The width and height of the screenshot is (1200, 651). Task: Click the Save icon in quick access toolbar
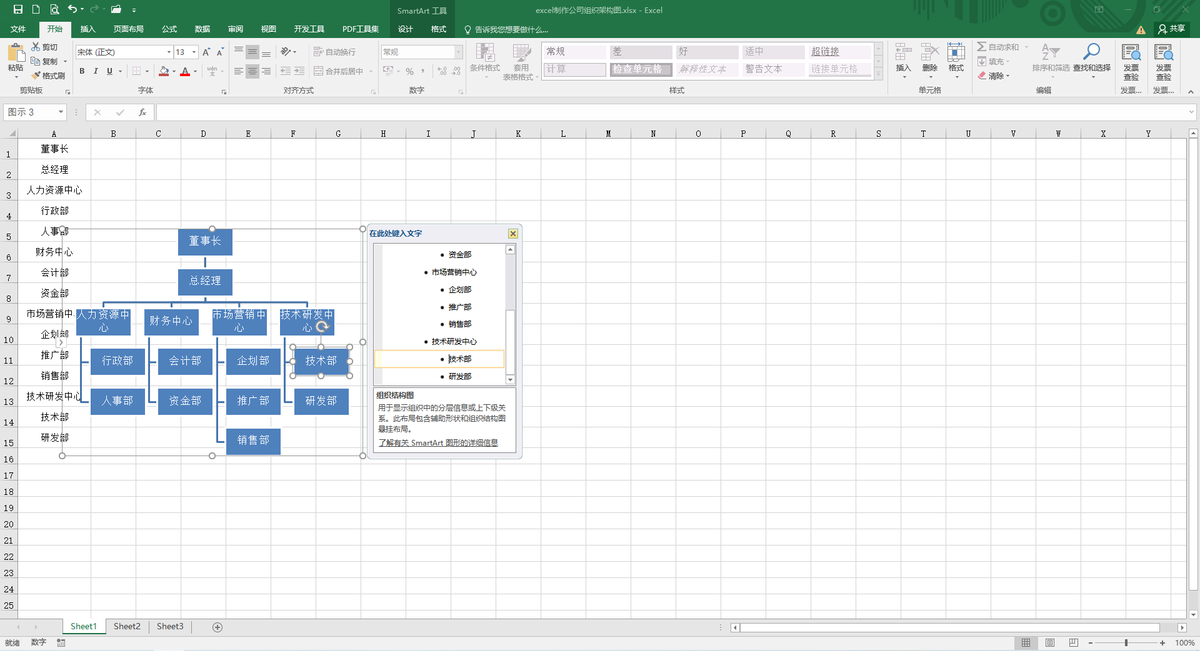(x=20, y=9)
